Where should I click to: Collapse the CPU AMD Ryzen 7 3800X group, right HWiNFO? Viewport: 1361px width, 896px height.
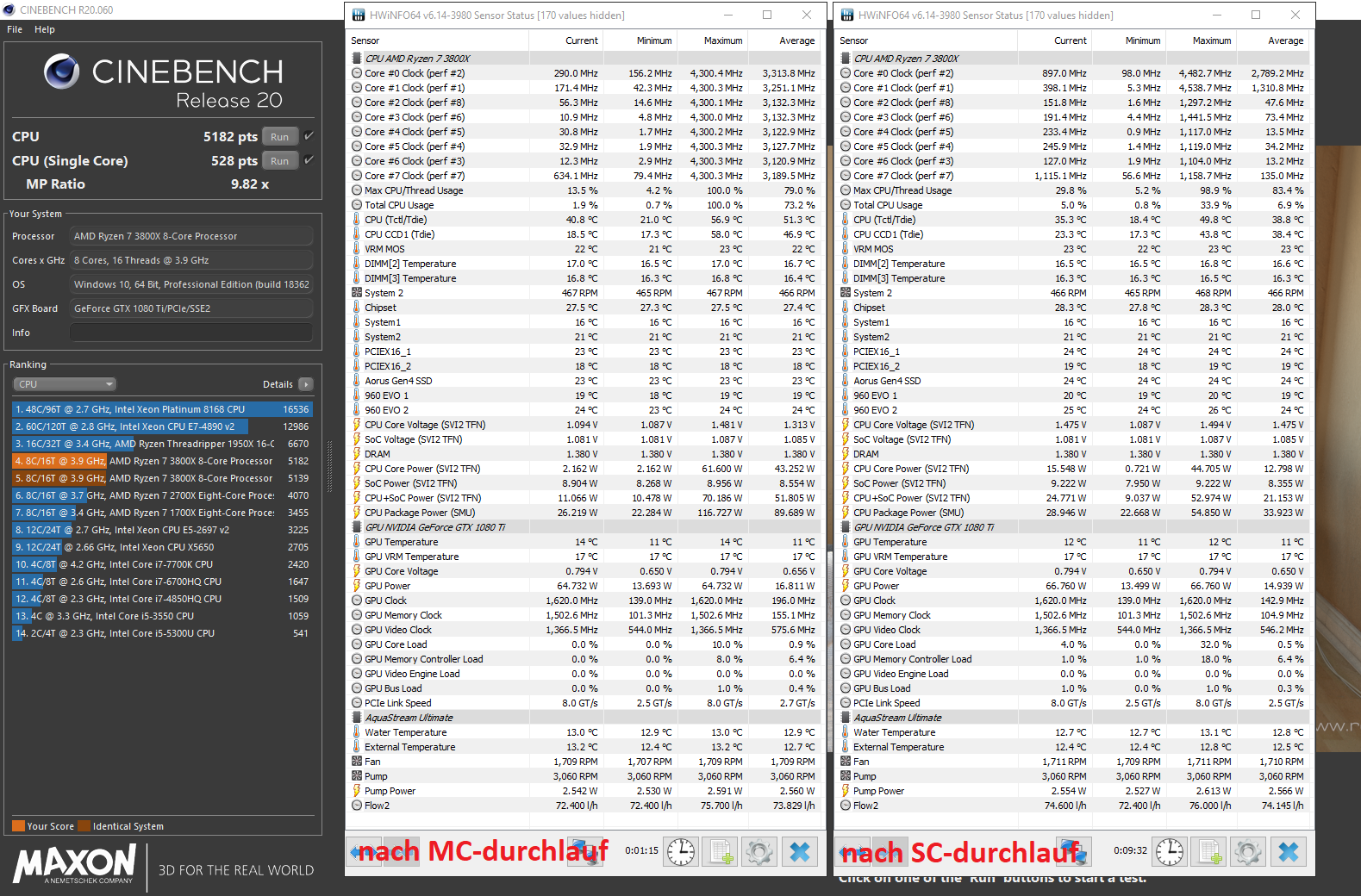coord(846,59)
